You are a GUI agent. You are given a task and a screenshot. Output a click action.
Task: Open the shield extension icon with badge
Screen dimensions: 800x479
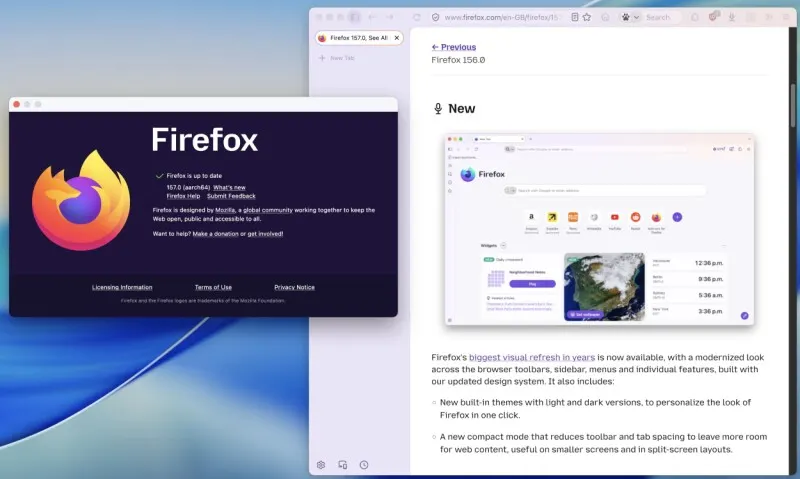(713, 17)
